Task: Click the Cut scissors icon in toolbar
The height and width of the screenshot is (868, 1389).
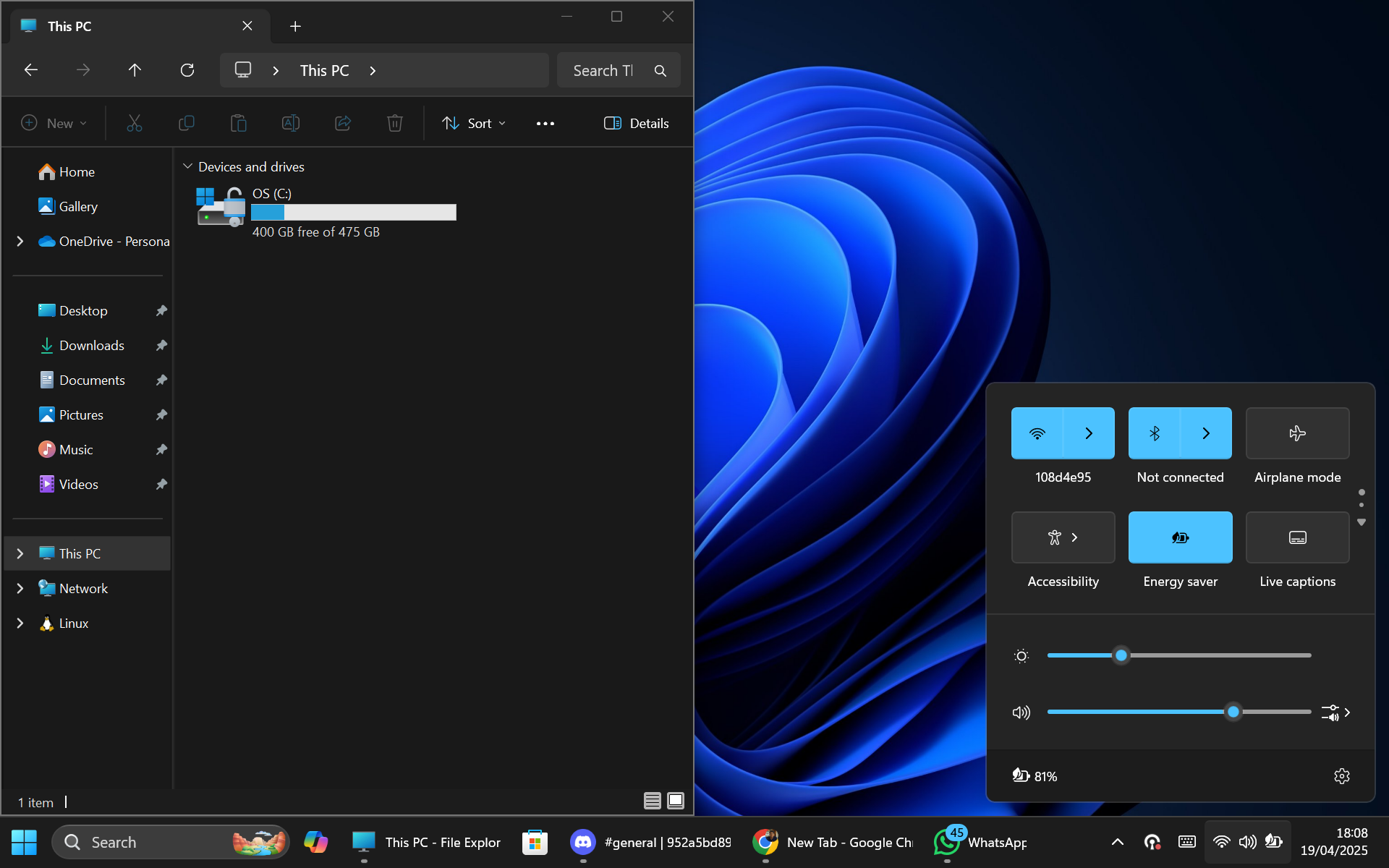Action: [135, 123]
